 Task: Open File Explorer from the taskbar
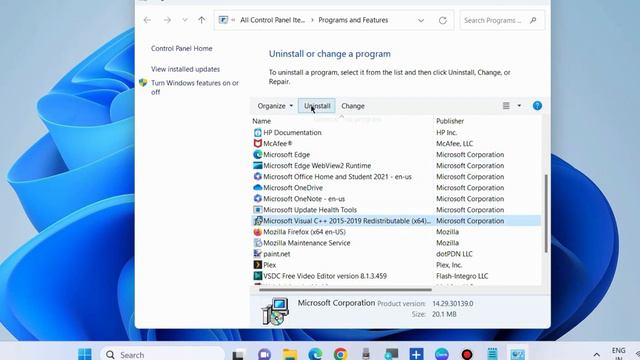tap(290, 354)
